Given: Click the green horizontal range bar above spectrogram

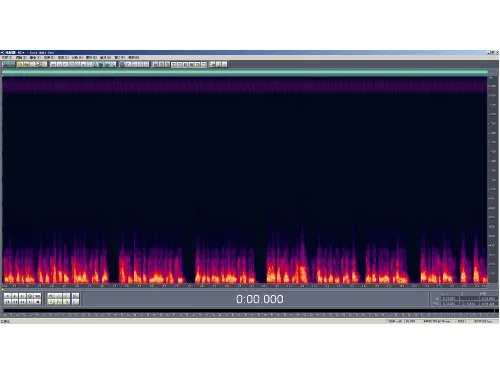Looking at the screenshot, I should (245, 72).
